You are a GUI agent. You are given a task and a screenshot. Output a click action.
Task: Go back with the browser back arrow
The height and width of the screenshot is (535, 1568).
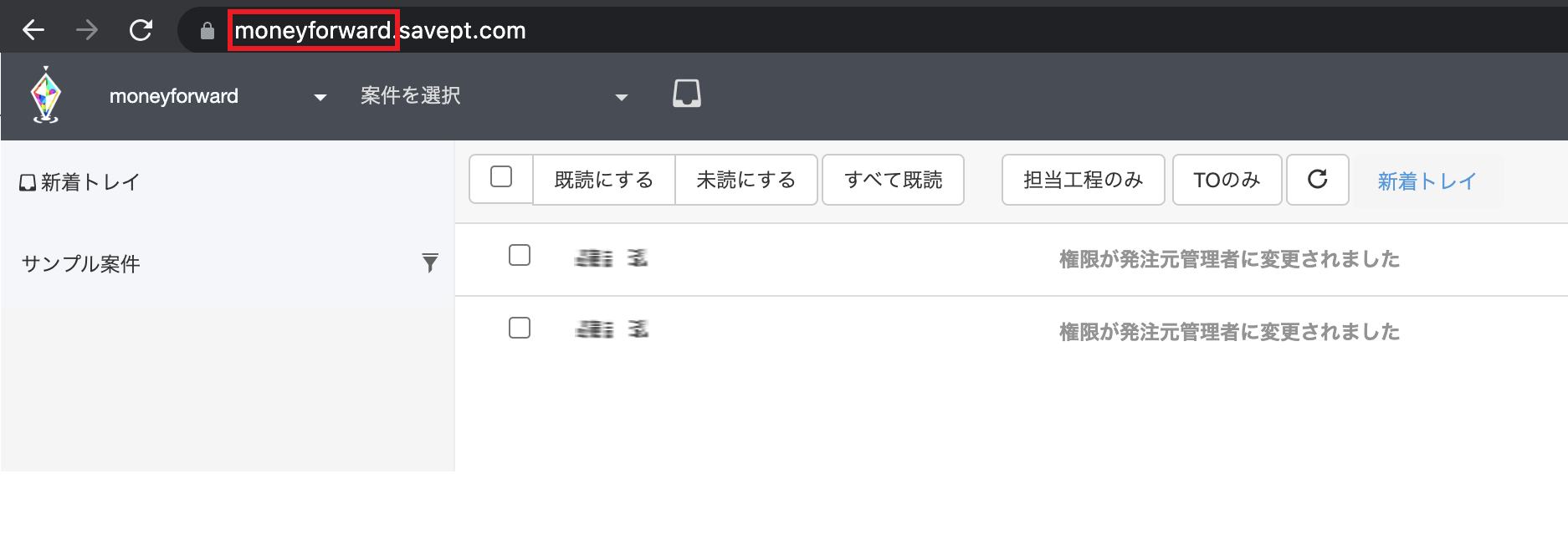[33, 31]
